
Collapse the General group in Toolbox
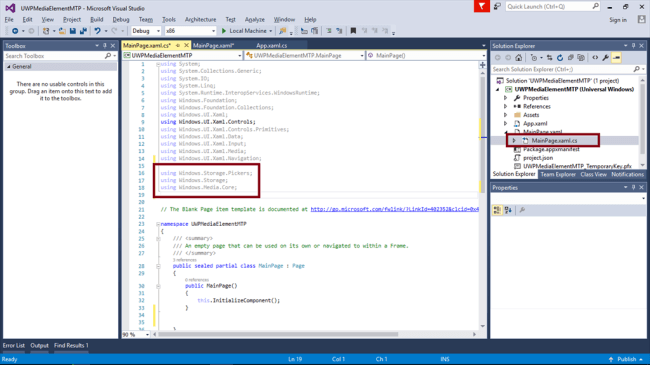pos(8,67)
